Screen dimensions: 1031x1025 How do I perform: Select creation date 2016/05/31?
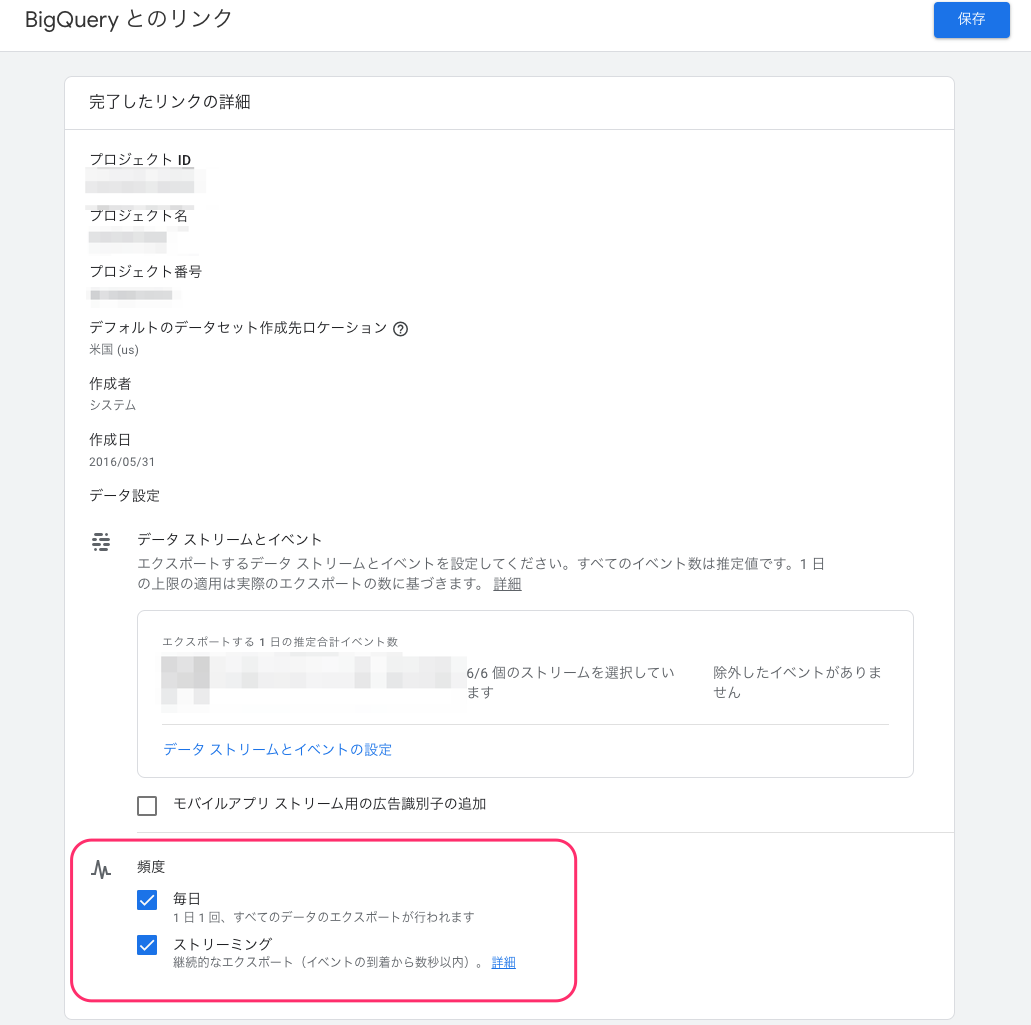coord(122,462)
